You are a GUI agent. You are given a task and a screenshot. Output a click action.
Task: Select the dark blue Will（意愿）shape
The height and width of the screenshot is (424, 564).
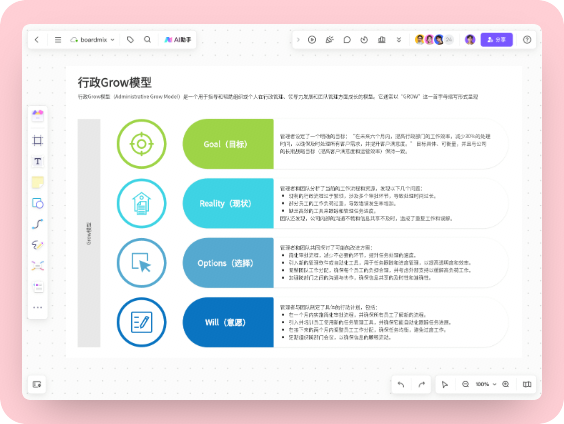(x=228, y=322)
